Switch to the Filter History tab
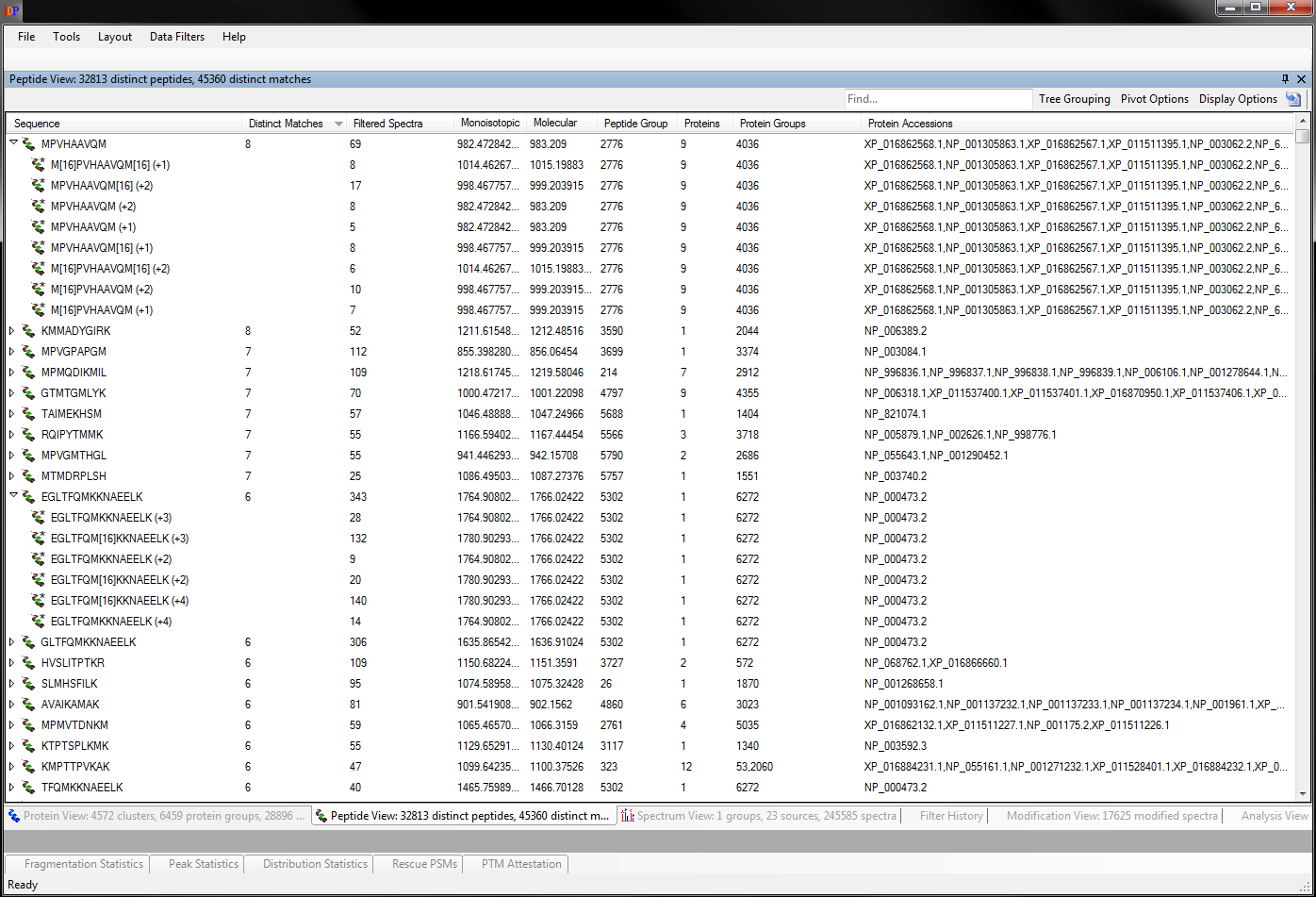Image resolution: width=1316 pixels, height=897 pixels. (951, 816)
